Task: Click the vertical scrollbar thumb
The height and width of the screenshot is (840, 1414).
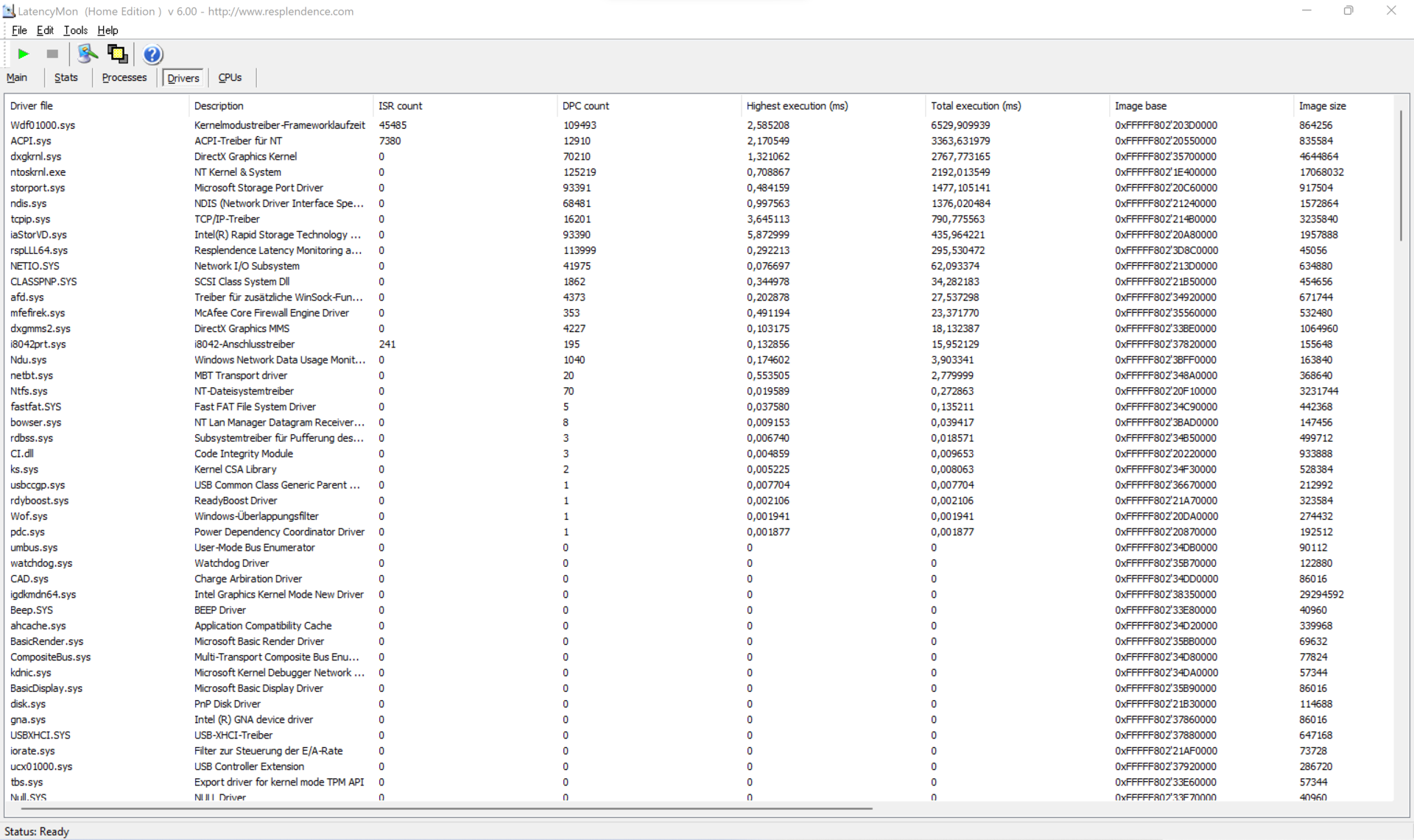Action: point(1400,175)
